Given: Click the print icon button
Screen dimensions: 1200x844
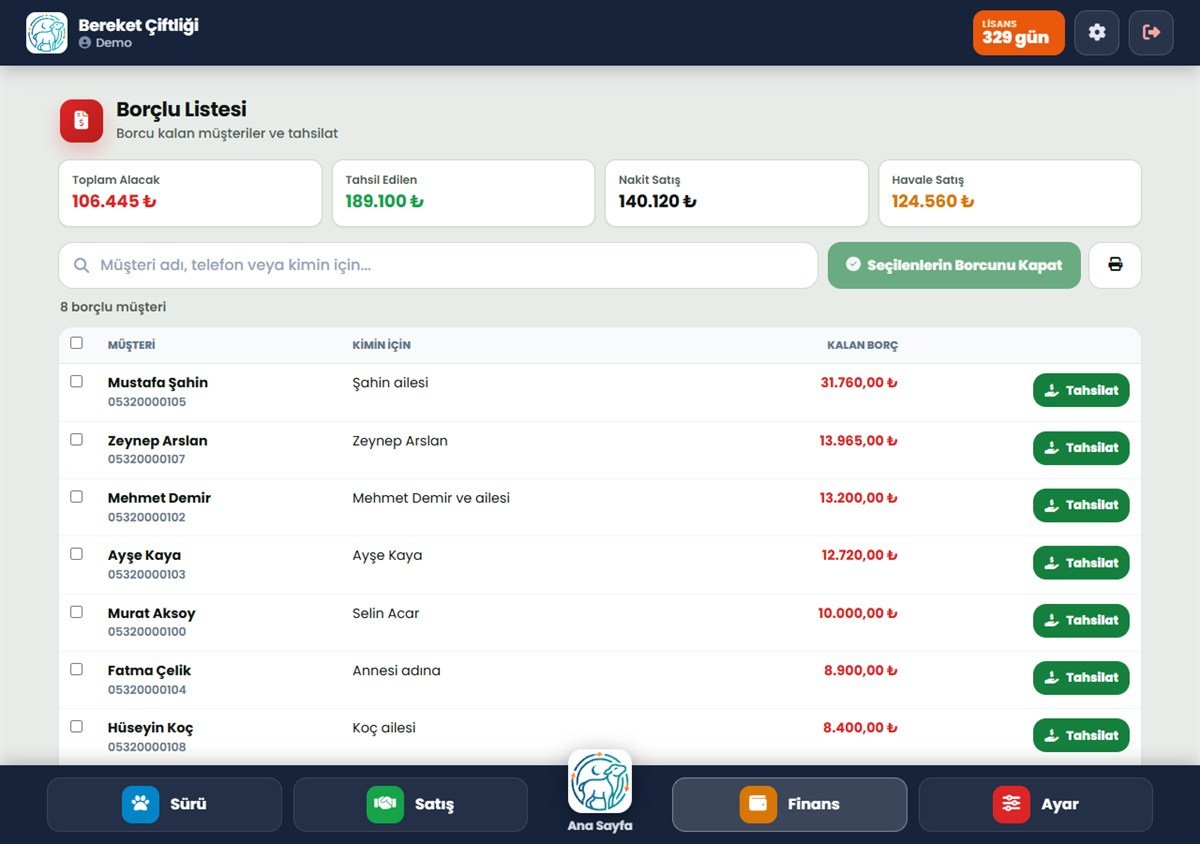Looking at the screenshot, I should (x=1115, y=265).
